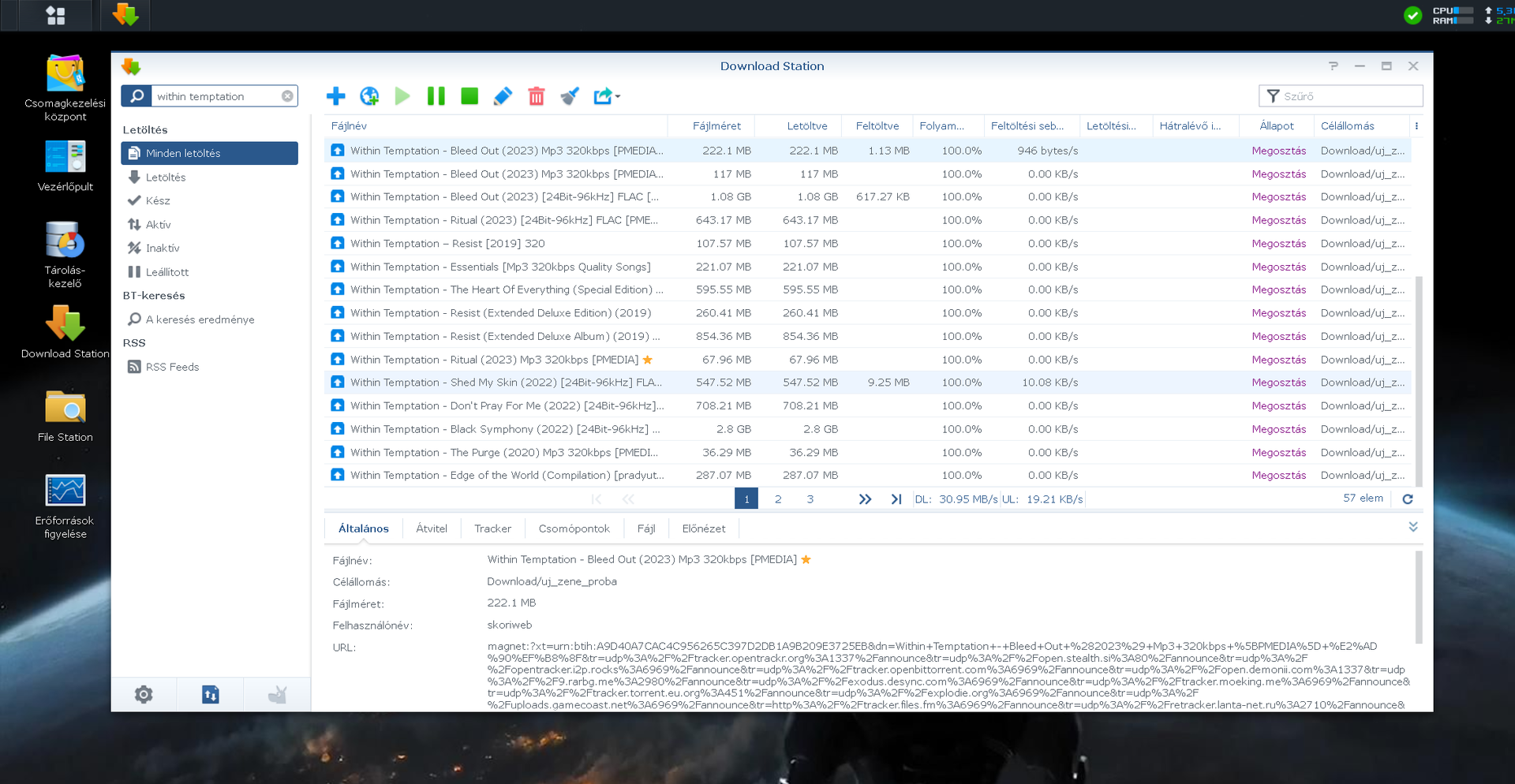
Task: Select Don't Pray For Me (2022) row
Action: click(867, 406)
